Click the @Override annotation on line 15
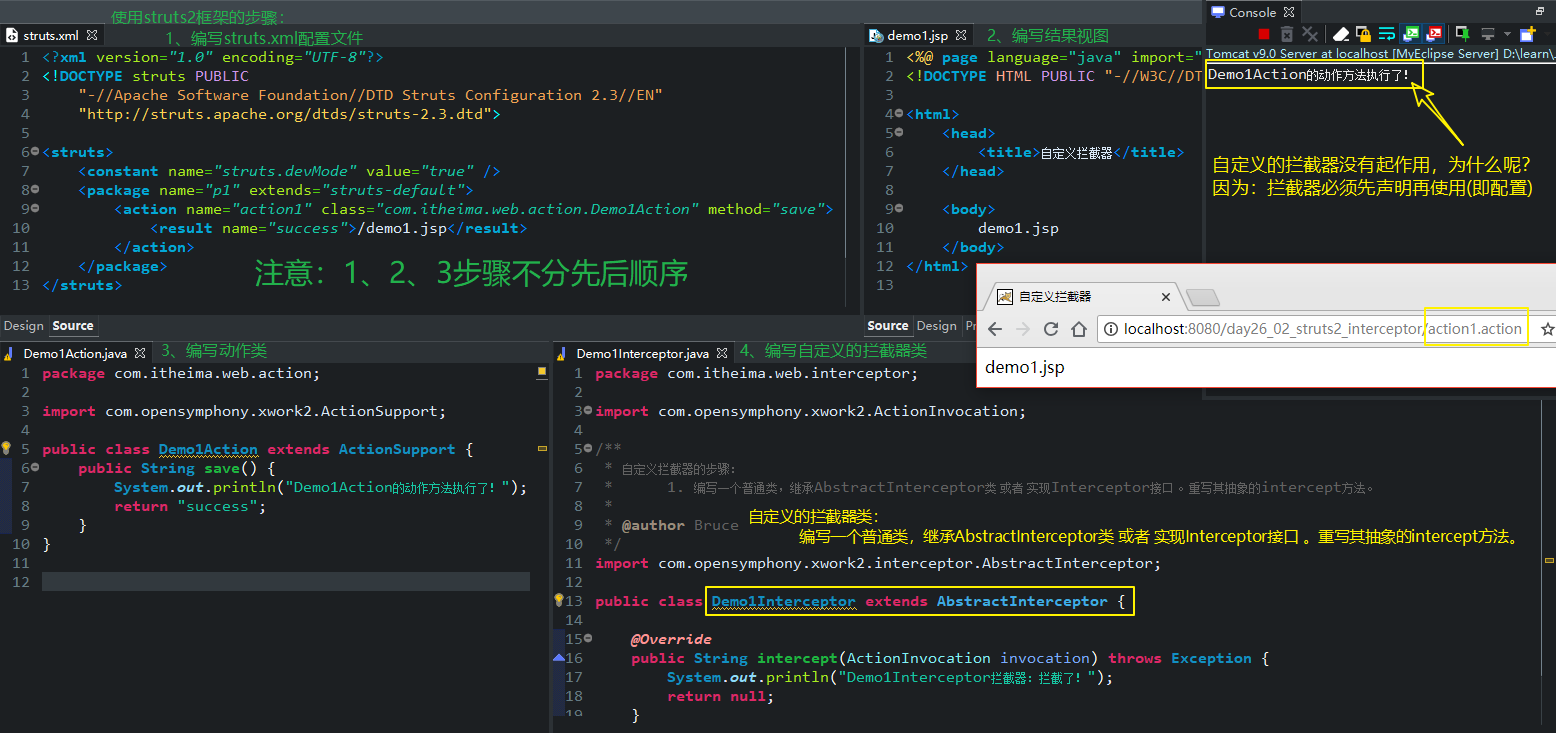The height and width of the screenshot is (733, 1556). 671,639
